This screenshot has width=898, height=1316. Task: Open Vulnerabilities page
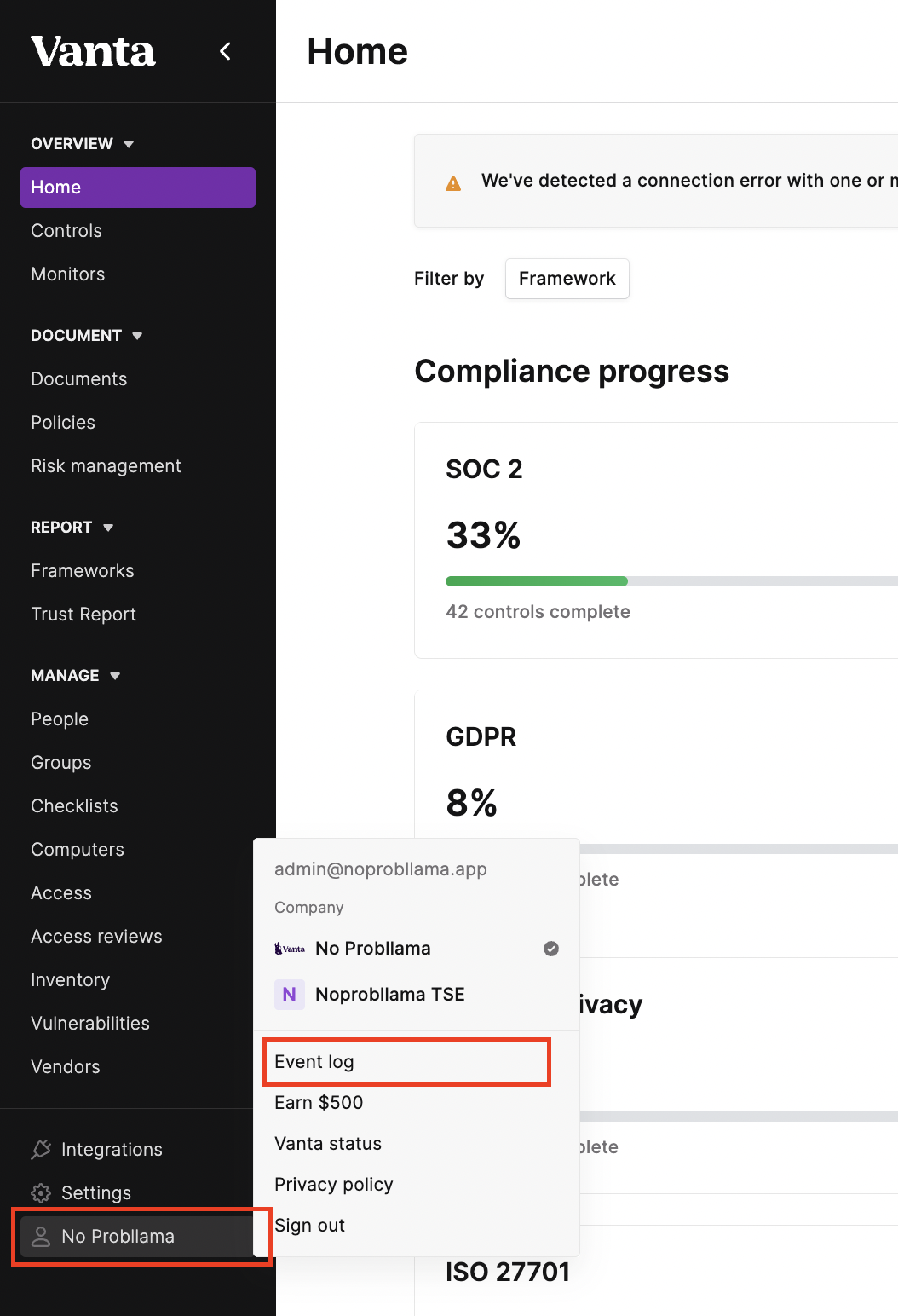point(90,1024)
